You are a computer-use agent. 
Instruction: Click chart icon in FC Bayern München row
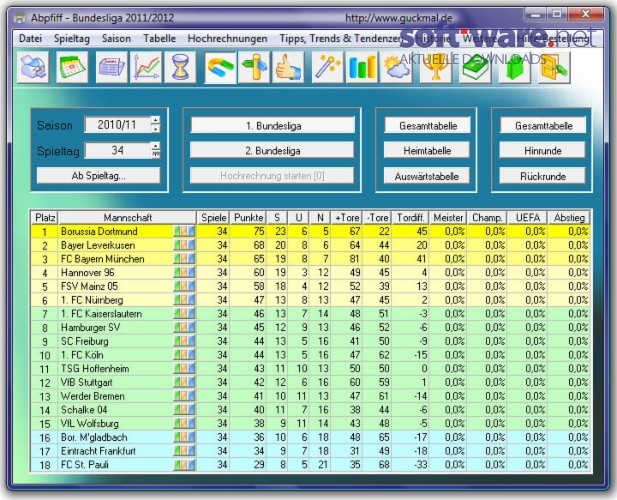pyautogui.click(x=184, y=259)
